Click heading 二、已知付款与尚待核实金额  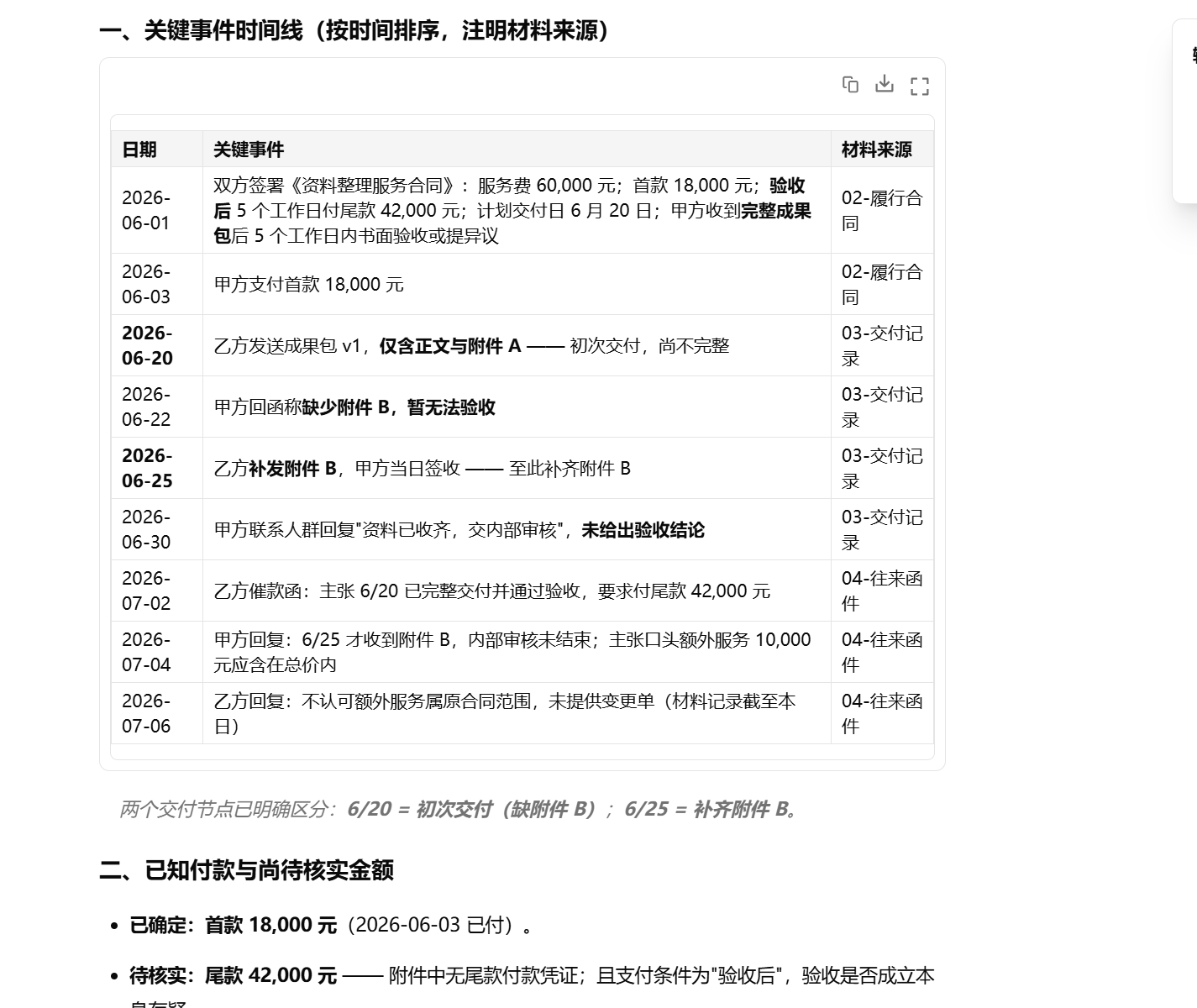pyautogui.click(x=246, y=869)
